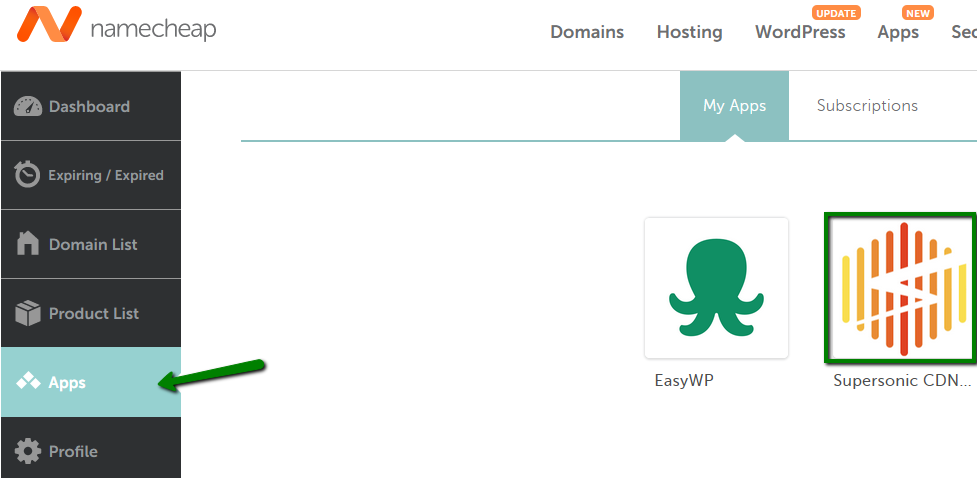
Task: Click the Dashboard speedometer icon
Action: 27,107
